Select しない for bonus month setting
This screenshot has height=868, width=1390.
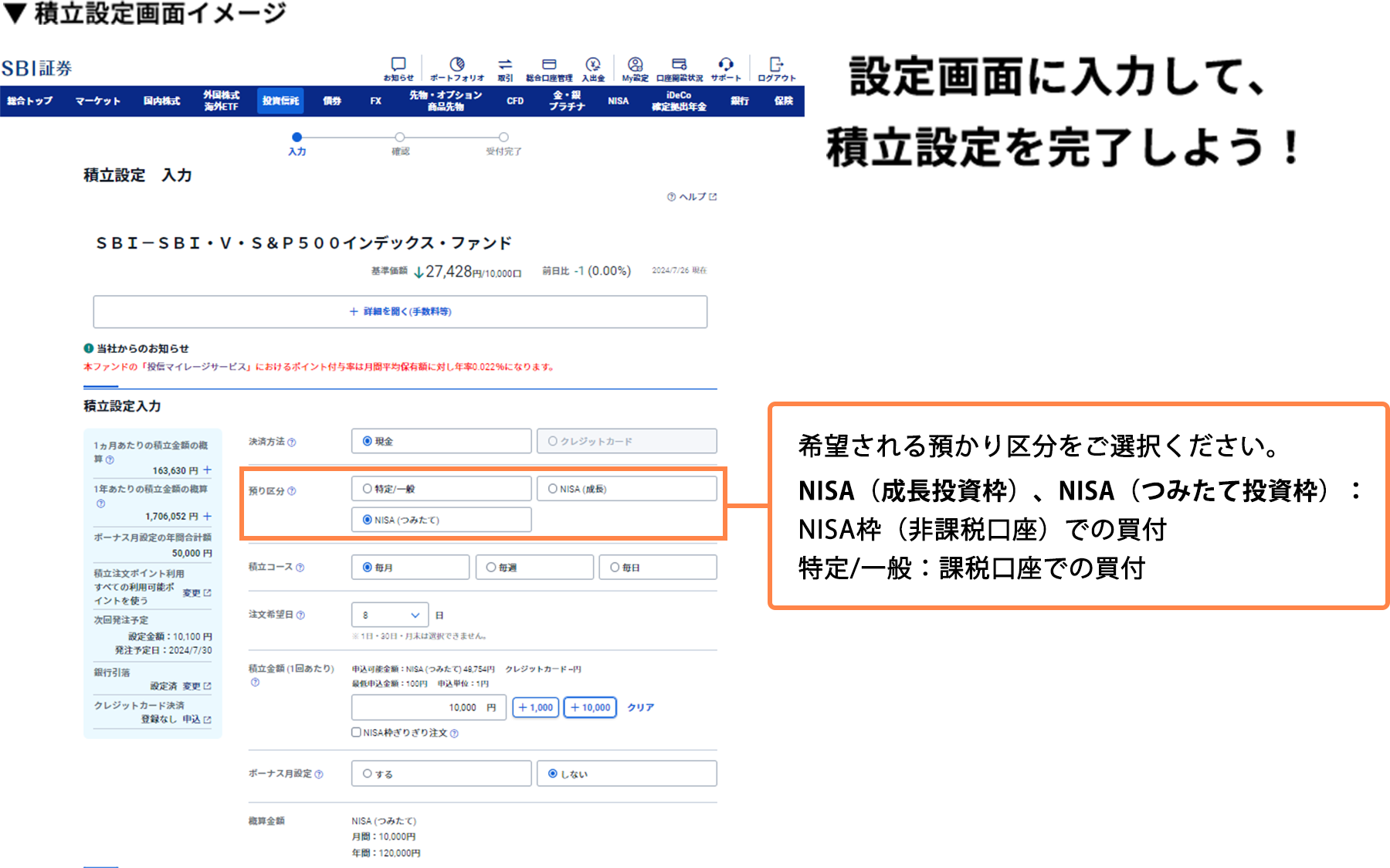click(x=626, y=773)
